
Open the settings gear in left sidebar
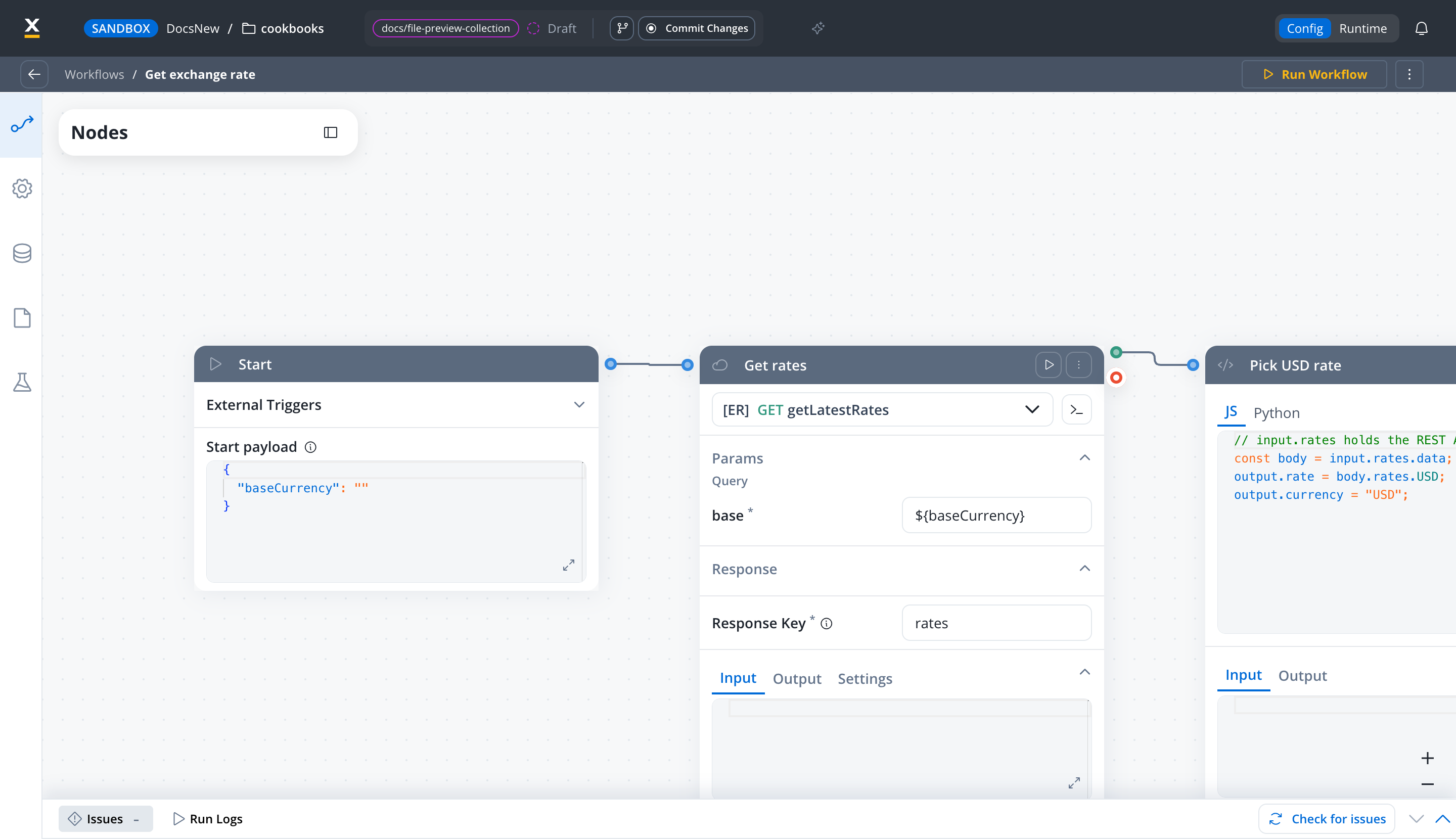[22, 189]
